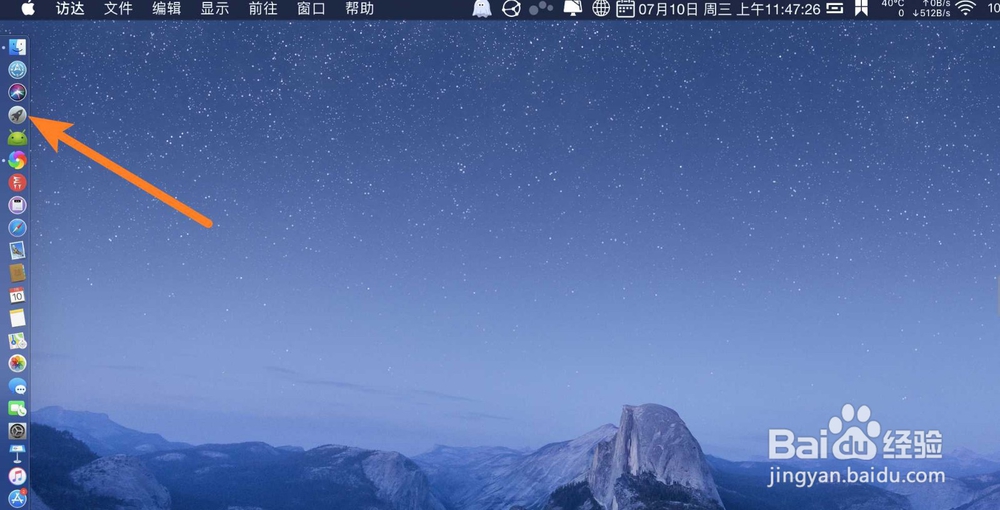Screen dimensions: 1000x510
Task: Click the globe icon in menu bar
Action: pos(601,9)
